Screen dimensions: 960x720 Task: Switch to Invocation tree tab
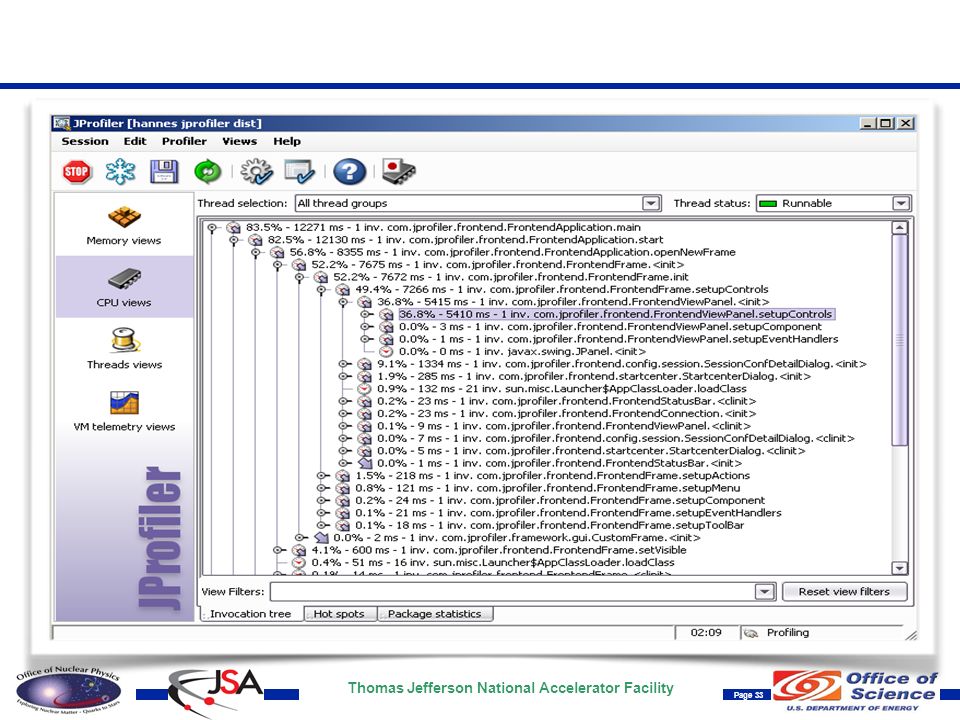pyautogui.click(x=250, y=613)
